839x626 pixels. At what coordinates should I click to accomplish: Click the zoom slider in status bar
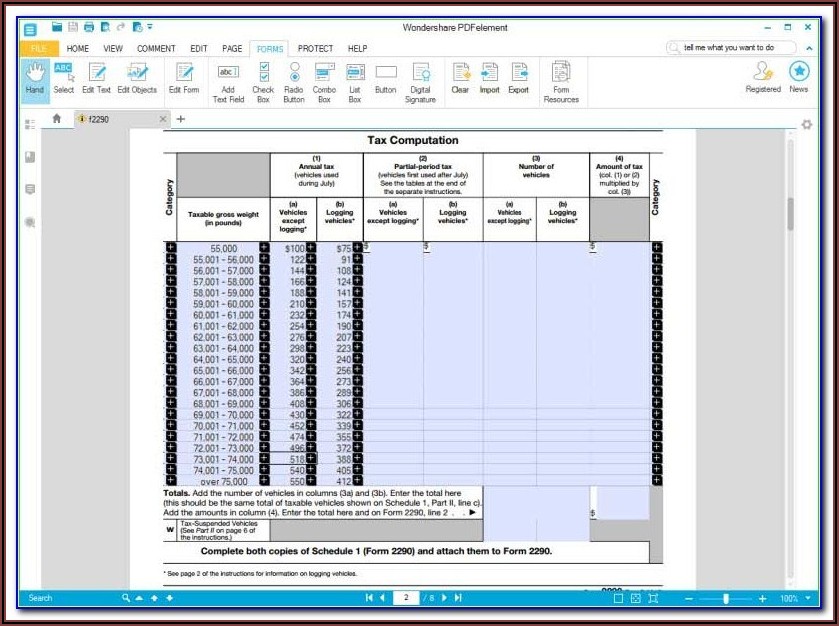727,598
